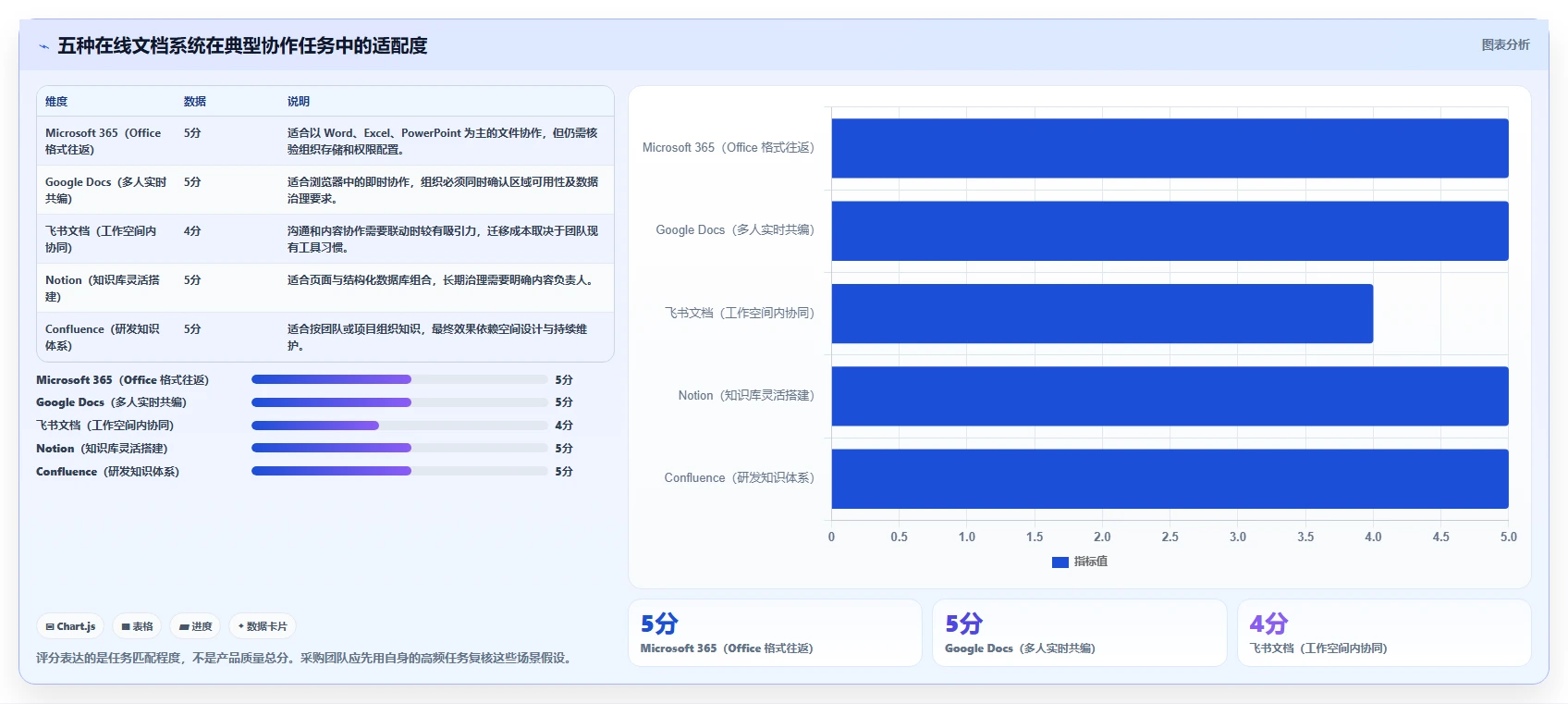This screenshot has height=704, width=1568.
Task: Click description starting 沟通和内容协作需要联动
Action: click(x=442, y=239)
